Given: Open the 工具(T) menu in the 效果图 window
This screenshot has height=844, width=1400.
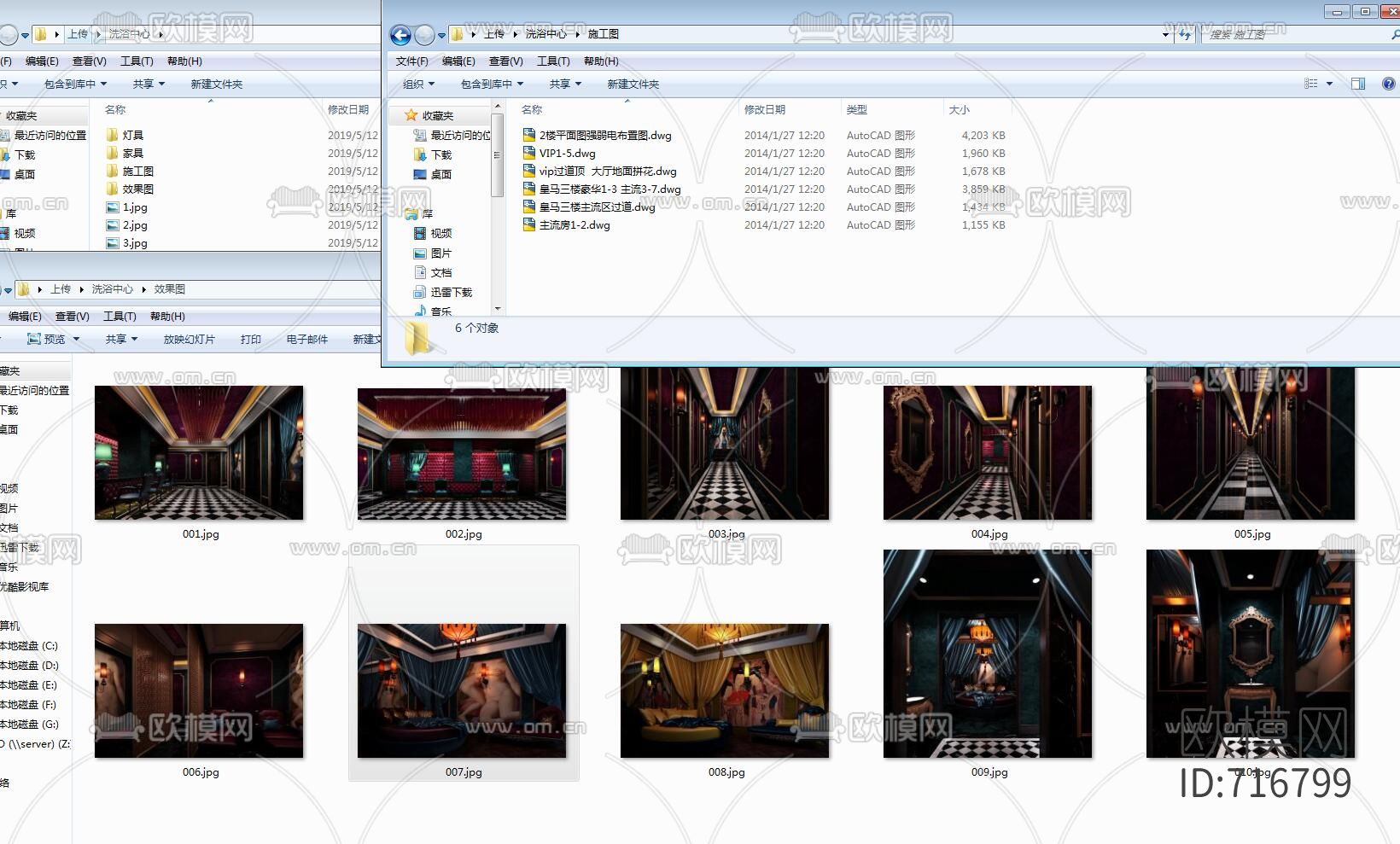Looking at the screenshot, I should [120, 316].
